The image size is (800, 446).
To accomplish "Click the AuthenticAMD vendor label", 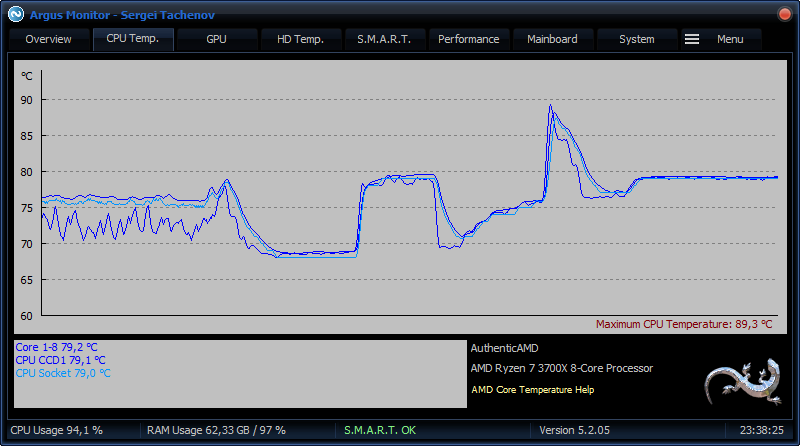I will [504, 348].
